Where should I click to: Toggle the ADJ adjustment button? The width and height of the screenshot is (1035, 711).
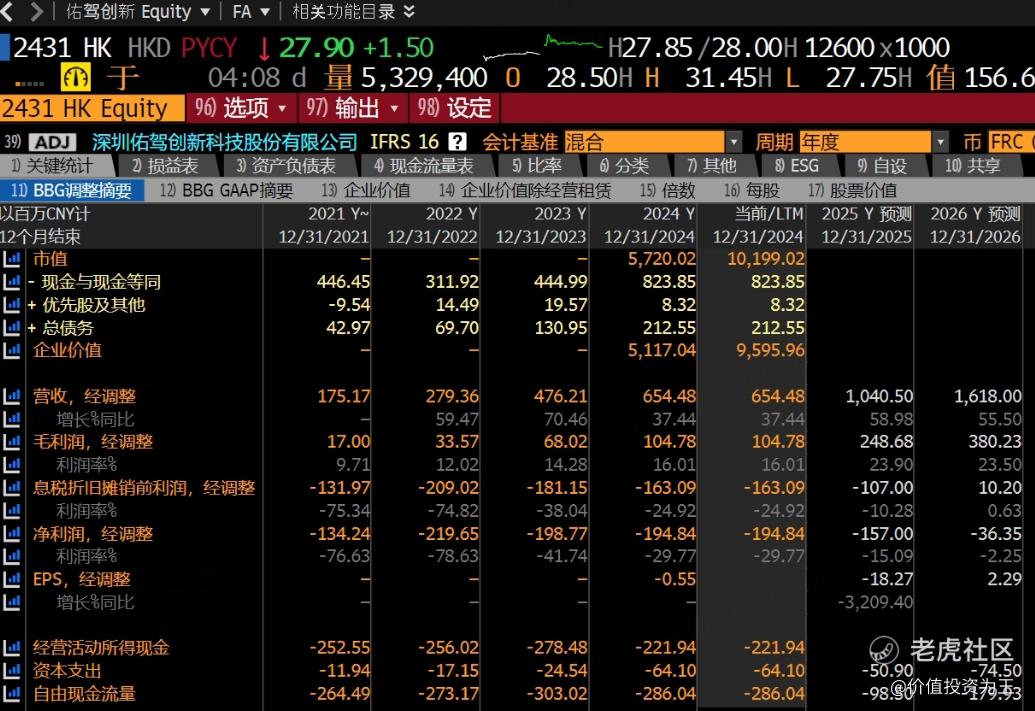click(x=52, y=142)
